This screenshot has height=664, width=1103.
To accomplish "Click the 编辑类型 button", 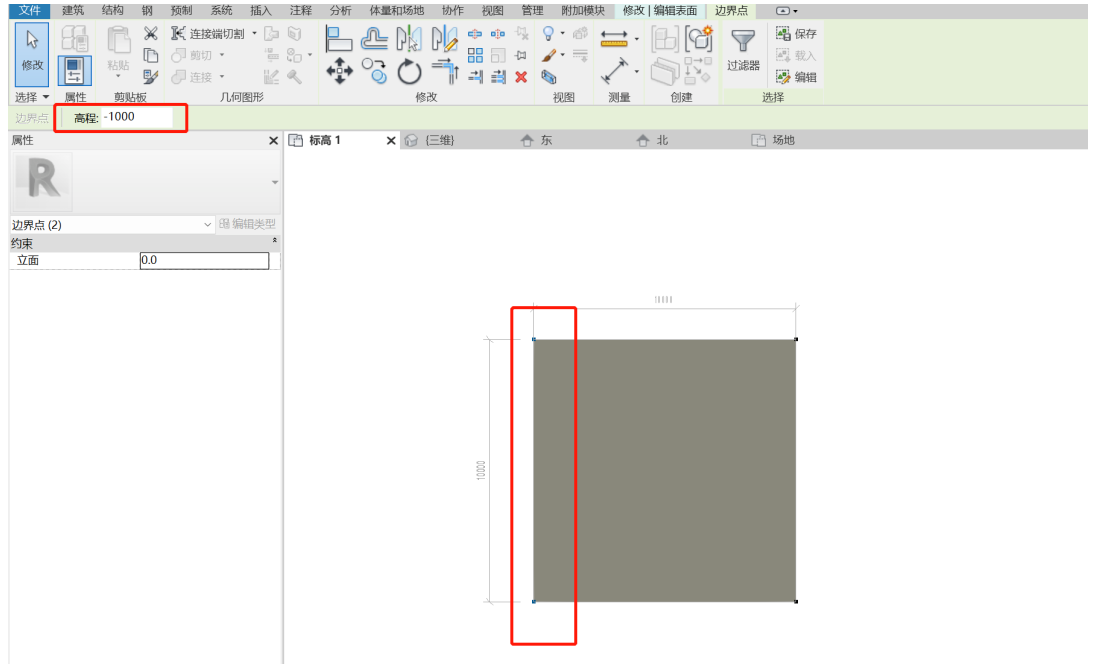I will pyautogui.click(x=248, y=224).
